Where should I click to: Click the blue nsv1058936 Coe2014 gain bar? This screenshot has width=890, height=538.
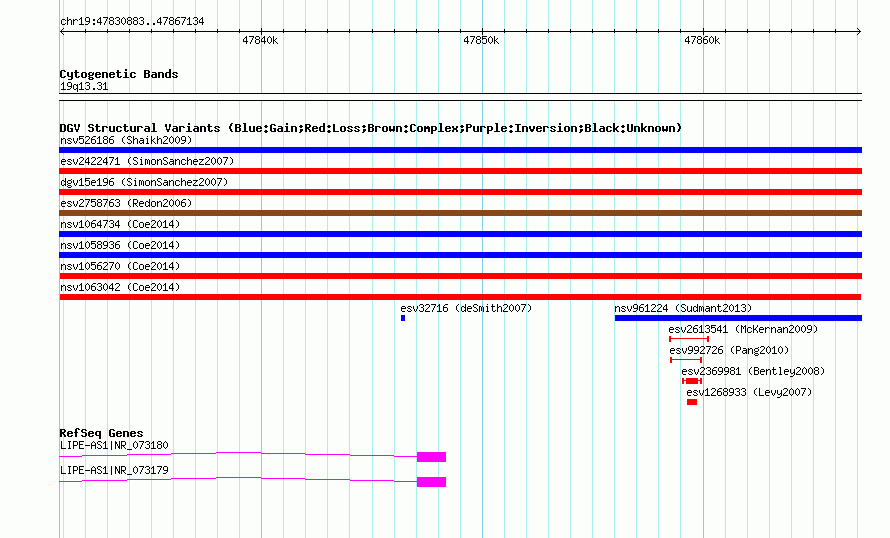[460, 255]
